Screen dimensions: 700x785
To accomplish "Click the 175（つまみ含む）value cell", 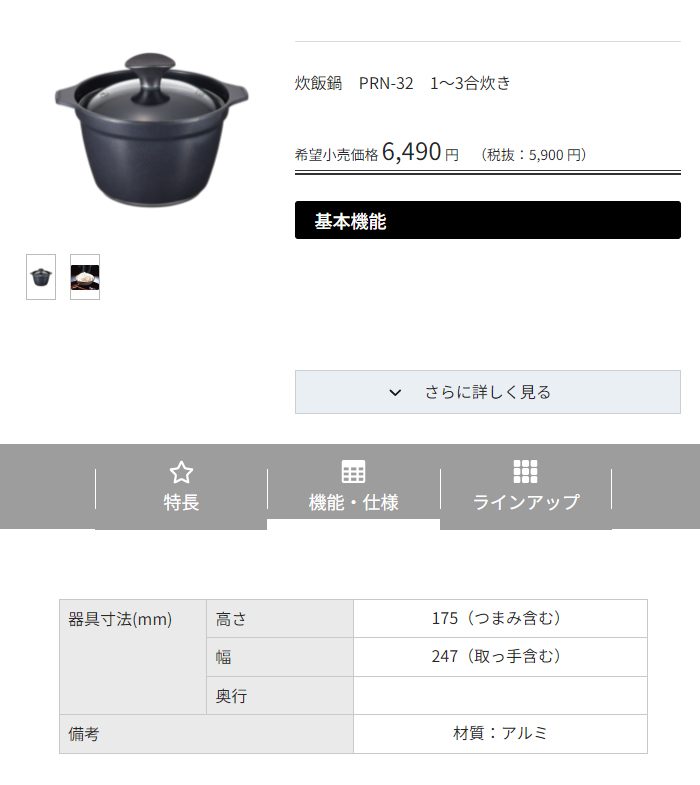I will pyautogui.click(x=500, y=619).
